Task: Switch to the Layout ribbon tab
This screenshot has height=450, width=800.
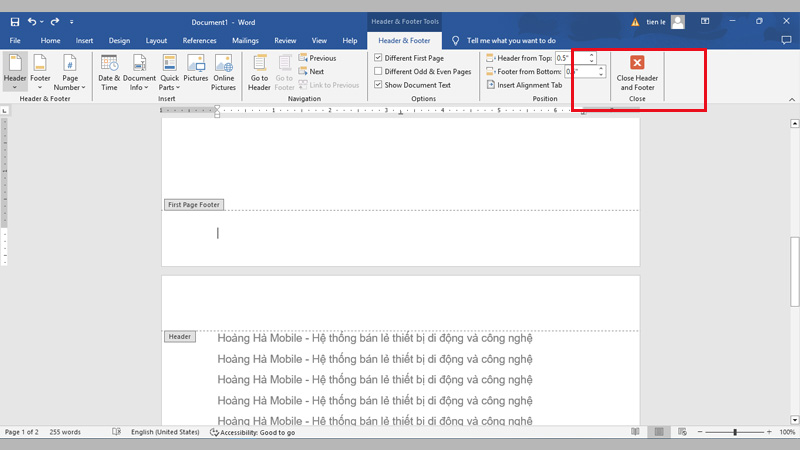Action: [x=156, y=41]
